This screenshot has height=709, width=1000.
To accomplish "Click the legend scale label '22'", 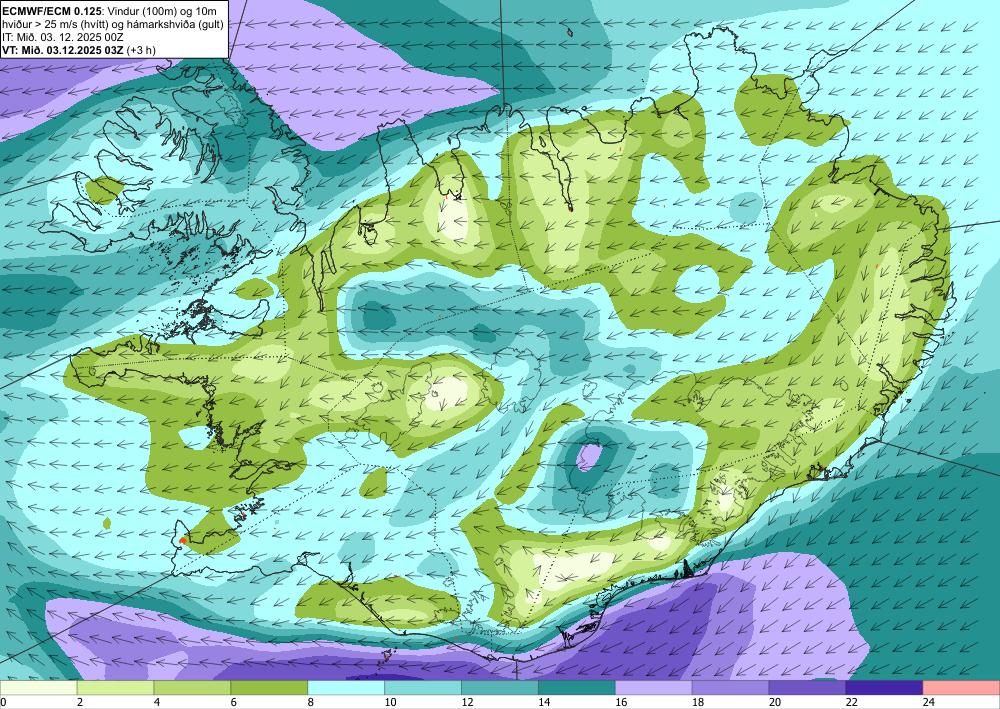I will (851, 702).
